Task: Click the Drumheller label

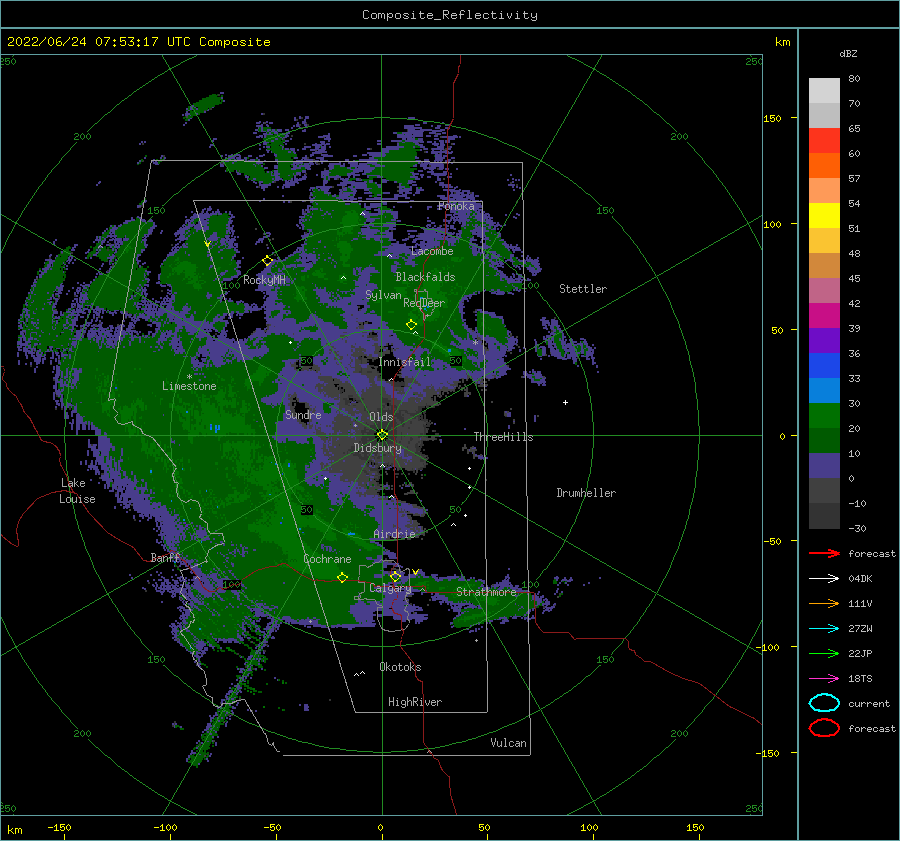Action: coord(586,493)
